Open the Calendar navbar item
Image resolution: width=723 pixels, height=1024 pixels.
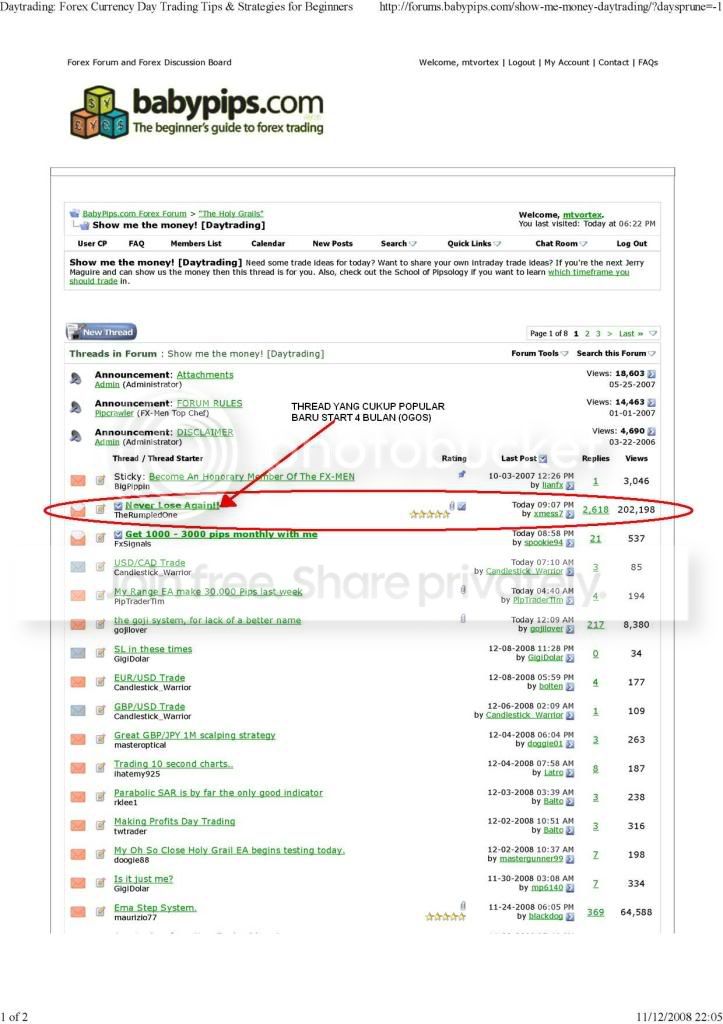click(268, 244)
